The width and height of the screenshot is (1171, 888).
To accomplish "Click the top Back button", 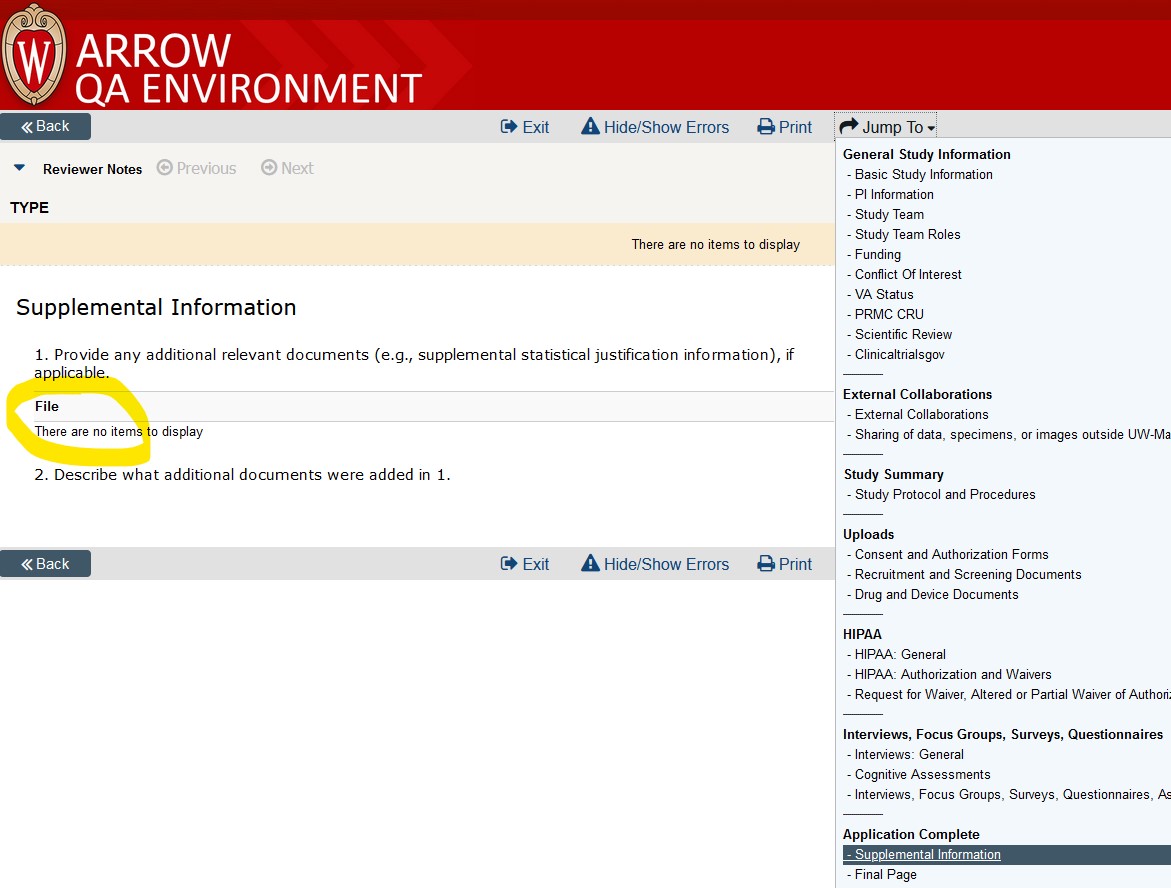I will point(45,126).
